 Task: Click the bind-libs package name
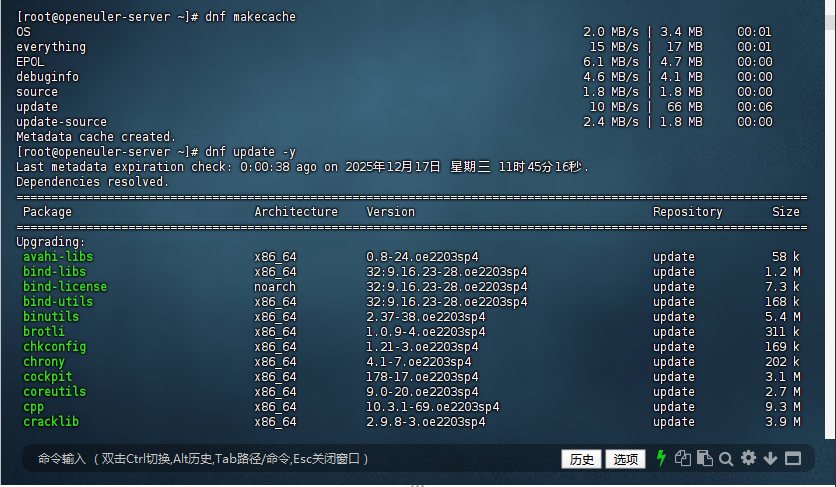[x=54, y=272]
